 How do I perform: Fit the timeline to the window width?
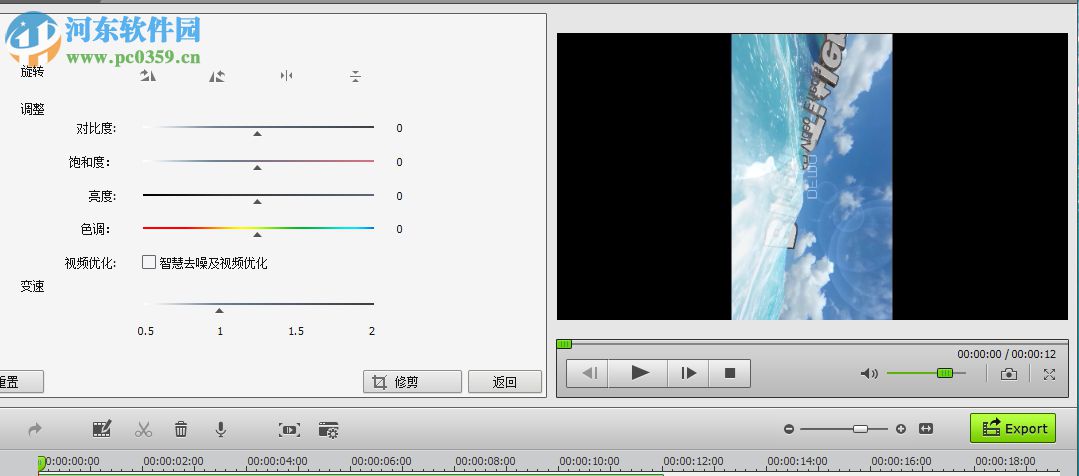[x=926, y=429]
